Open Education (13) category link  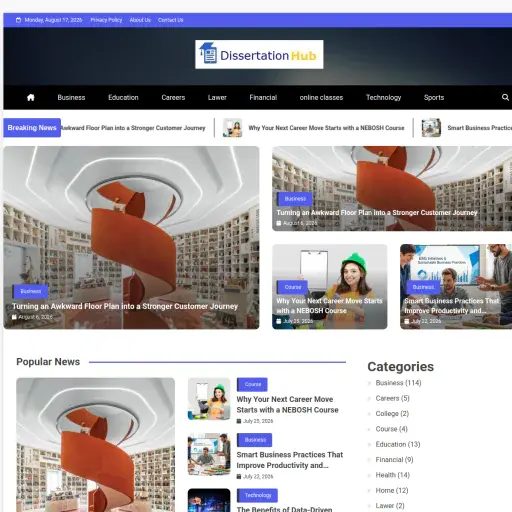(x=398, y=444)
